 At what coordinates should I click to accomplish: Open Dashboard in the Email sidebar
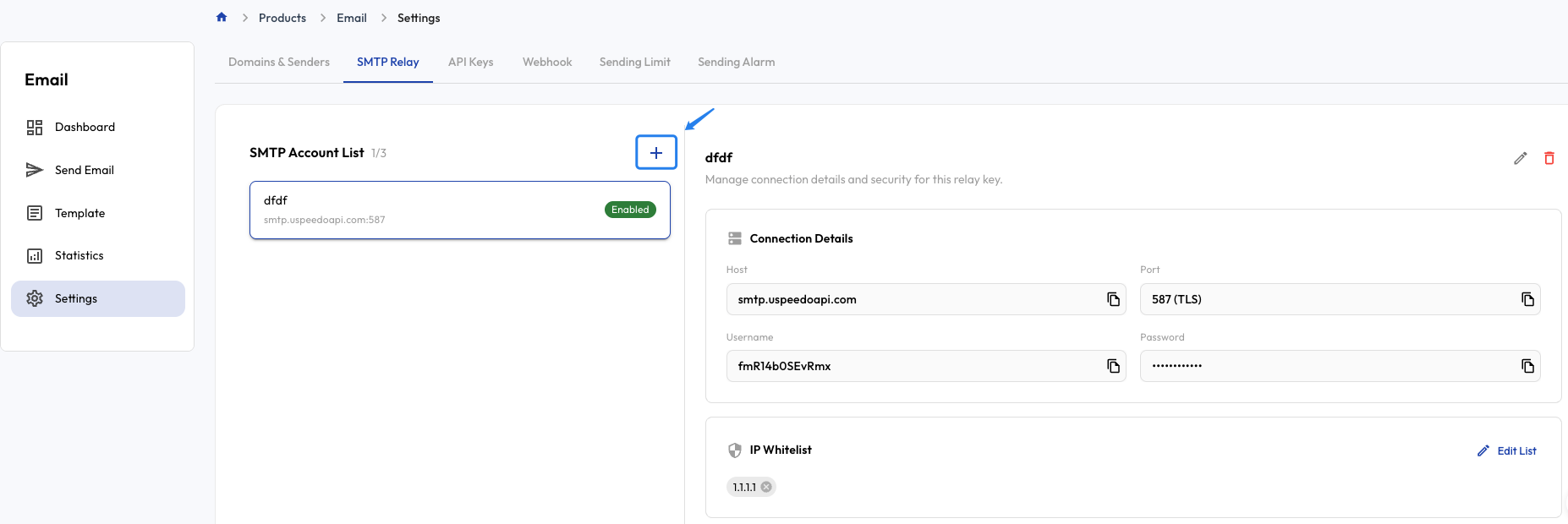click(85, 127)
